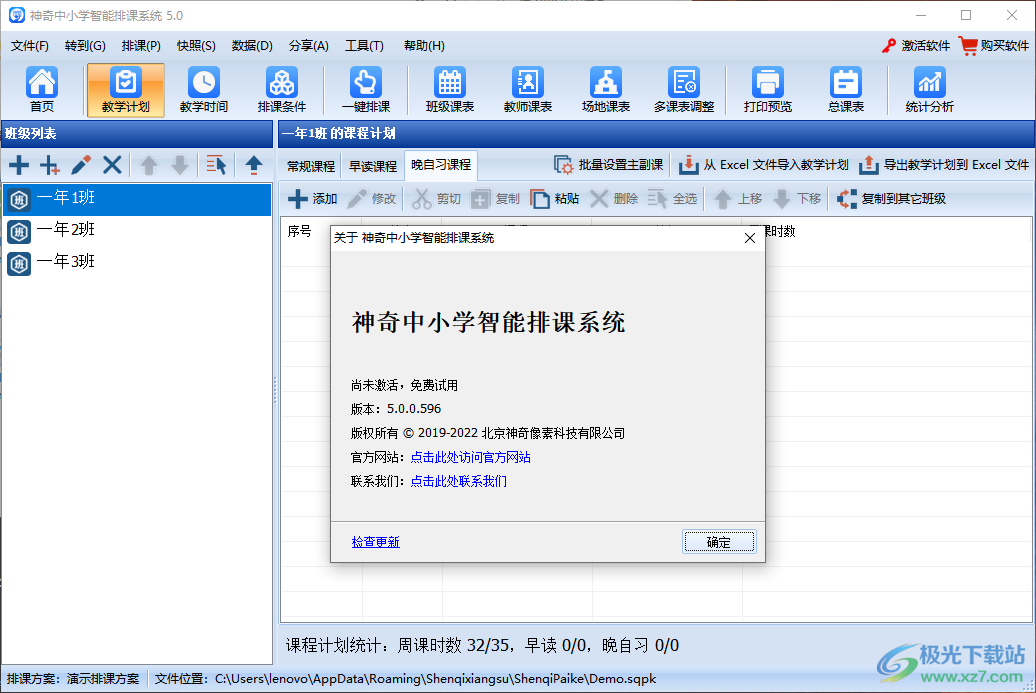Click the blue export arrow in class list

[x=254, y=165]
